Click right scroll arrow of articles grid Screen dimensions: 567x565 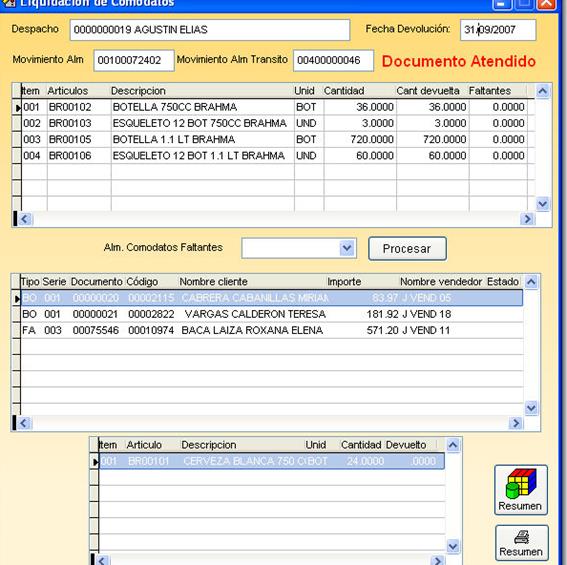[527, 219]
